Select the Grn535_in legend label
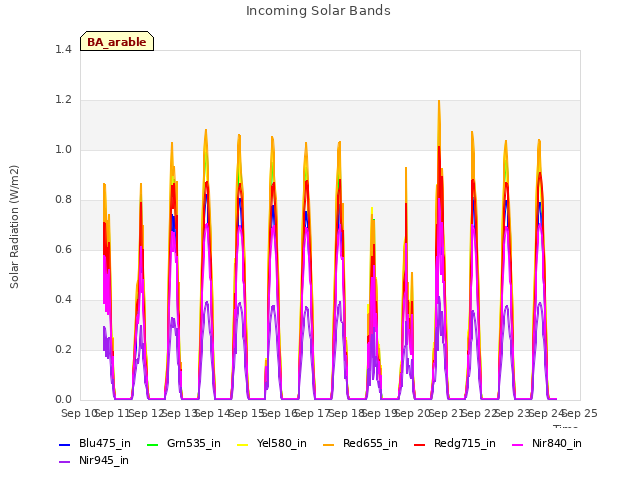This screenshot has width=640, height=480. pyautogui.click(x=194, y=444)
